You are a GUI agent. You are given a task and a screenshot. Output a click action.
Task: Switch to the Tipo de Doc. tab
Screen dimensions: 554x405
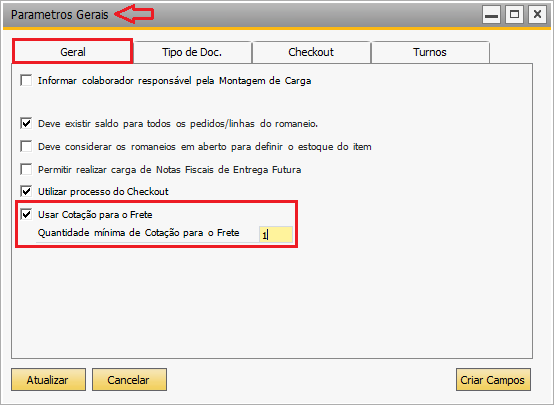(x=192, y=52)
